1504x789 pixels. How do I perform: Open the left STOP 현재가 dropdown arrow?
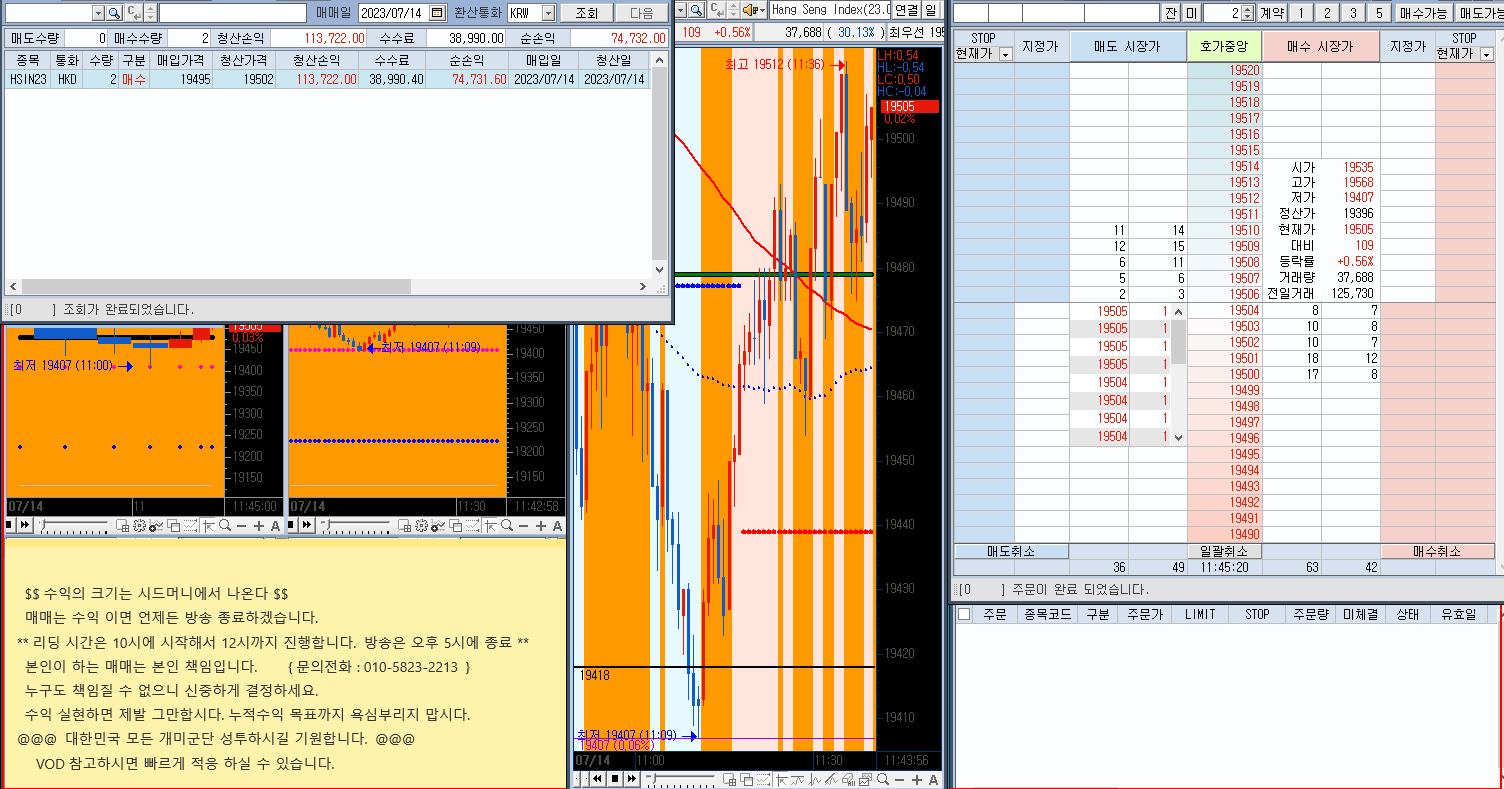[x=1005, y=53]
